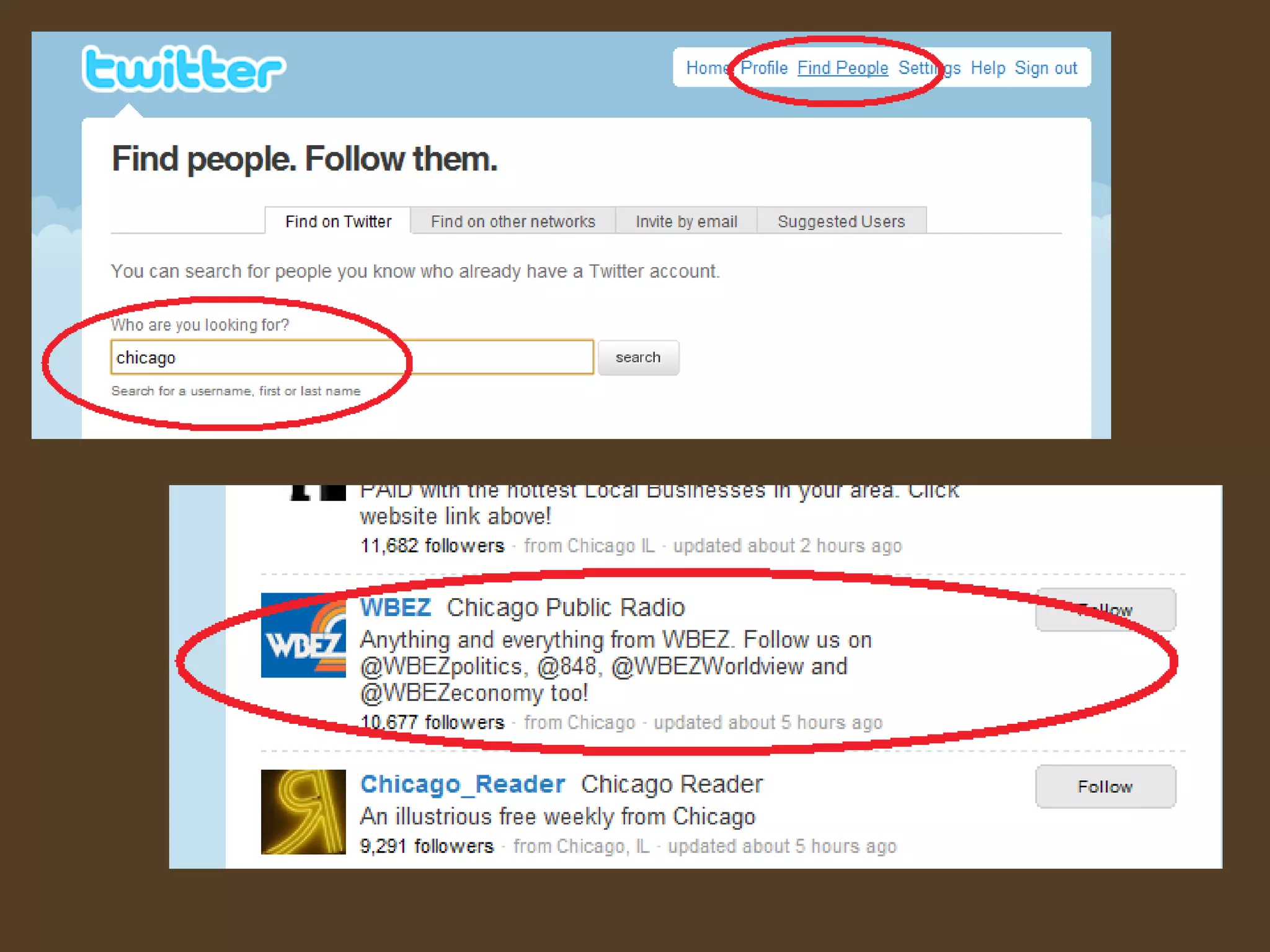
Task: Click the Twitter logo
Action: click(x=184, y=68)
